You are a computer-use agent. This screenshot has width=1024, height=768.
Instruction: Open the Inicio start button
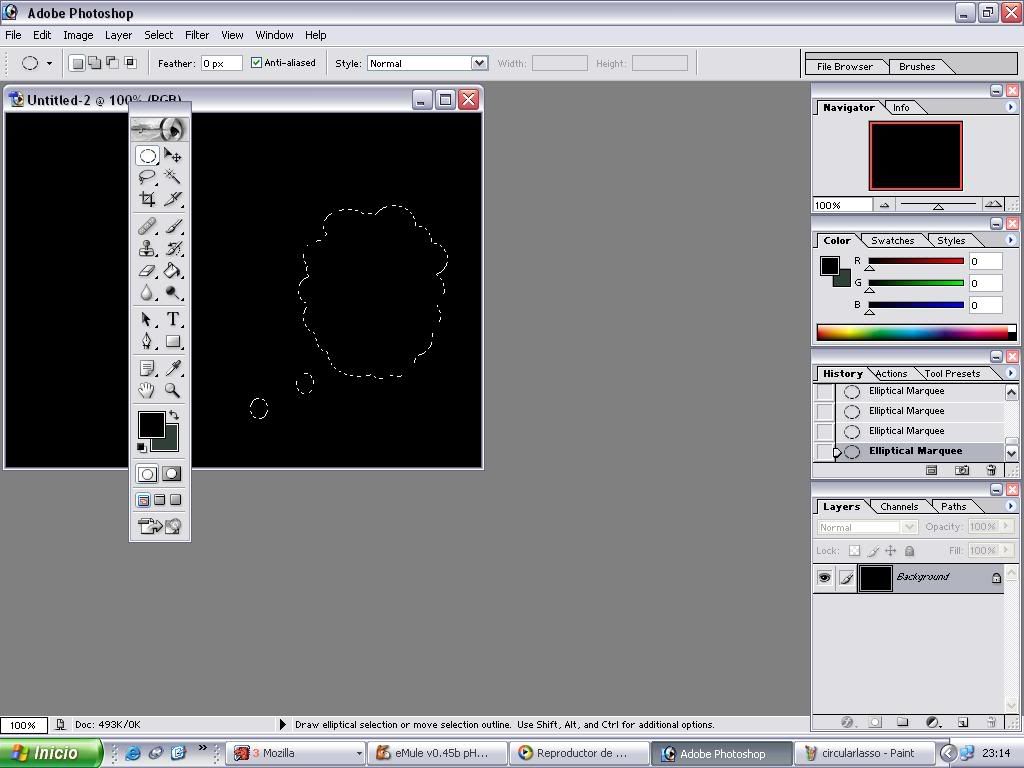tap(50, 754)
